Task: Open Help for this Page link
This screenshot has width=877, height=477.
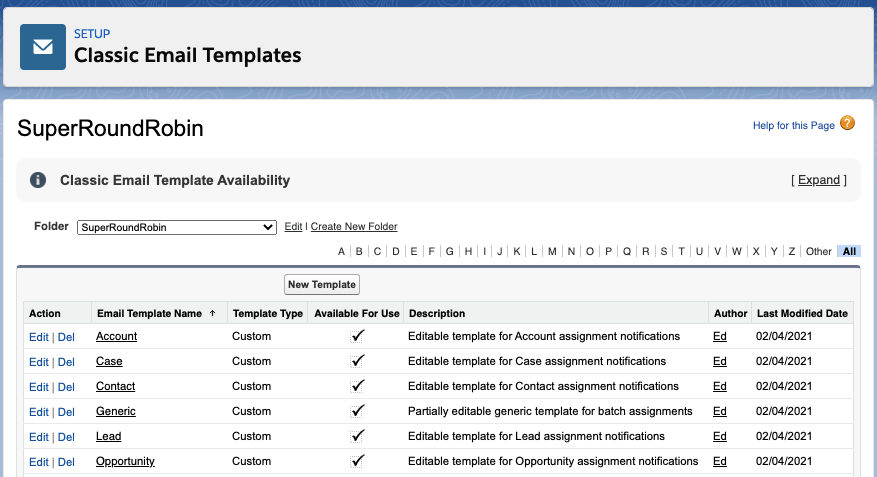Action: pyautogui.click(x=793, y=125)
